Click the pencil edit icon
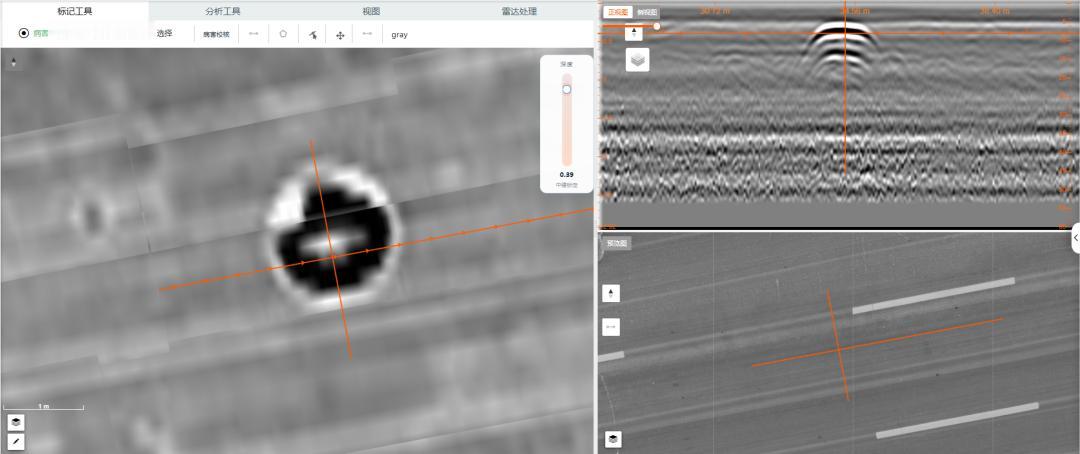This screenshot has width=1080, height=454. click(x=16, y=441)
